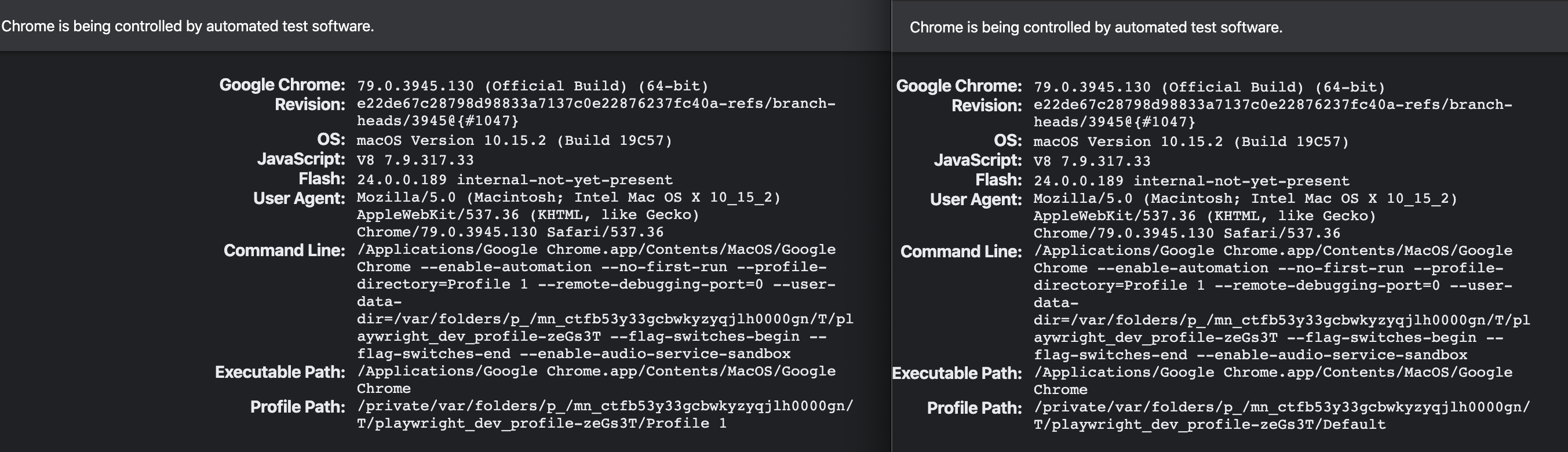Select the --enable-automation command line value, right window
The height and width of the screenshot is (452, 1568).
point(1282,303)
